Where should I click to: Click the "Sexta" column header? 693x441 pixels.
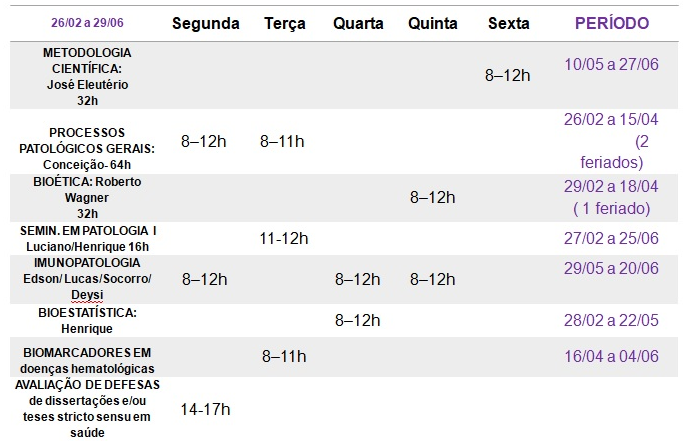coord(508,23)
